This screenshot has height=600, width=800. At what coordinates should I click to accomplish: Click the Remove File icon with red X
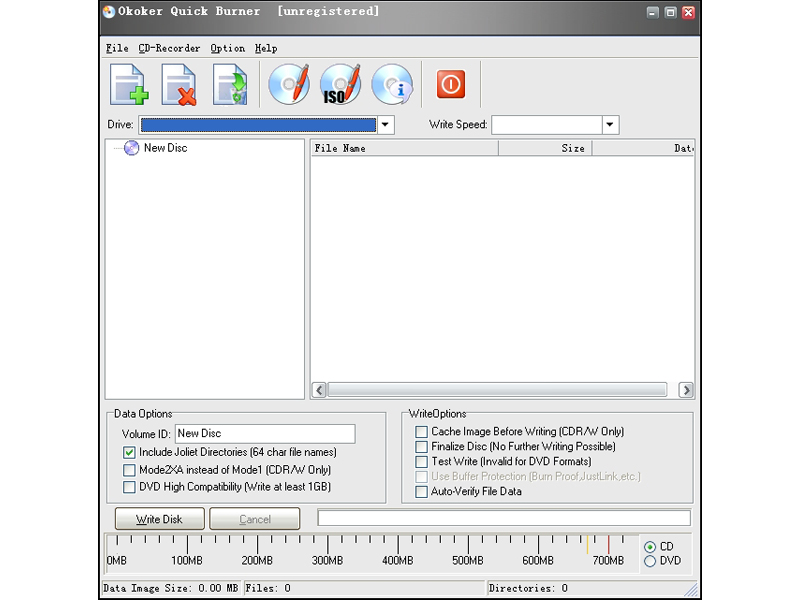pyautogui.click(x=179, y=84)
